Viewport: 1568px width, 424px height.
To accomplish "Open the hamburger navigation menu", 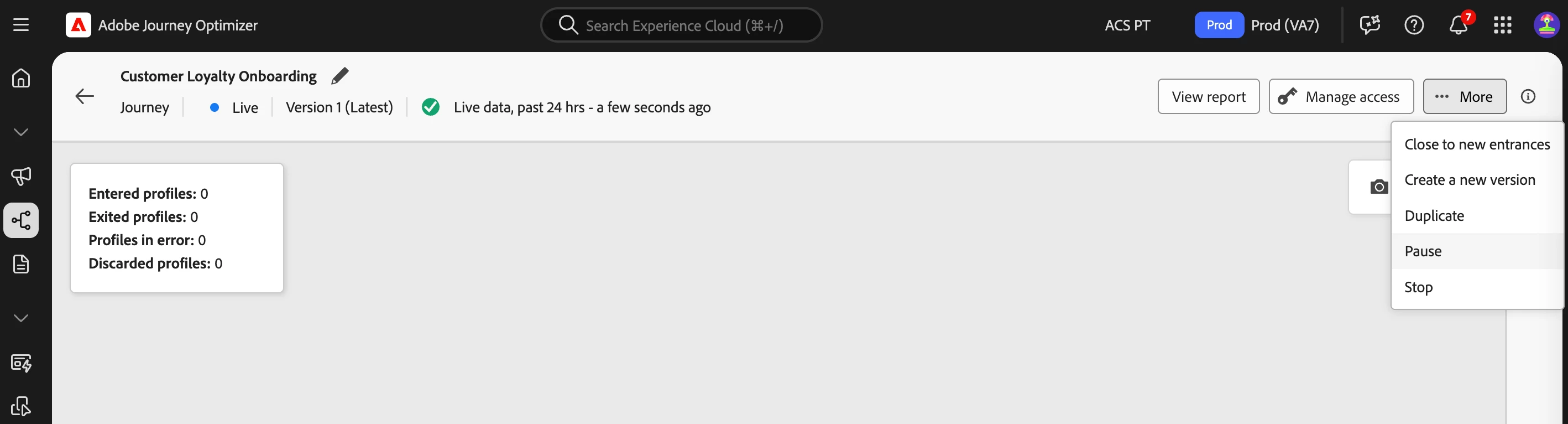I will (x=20, y=25).
